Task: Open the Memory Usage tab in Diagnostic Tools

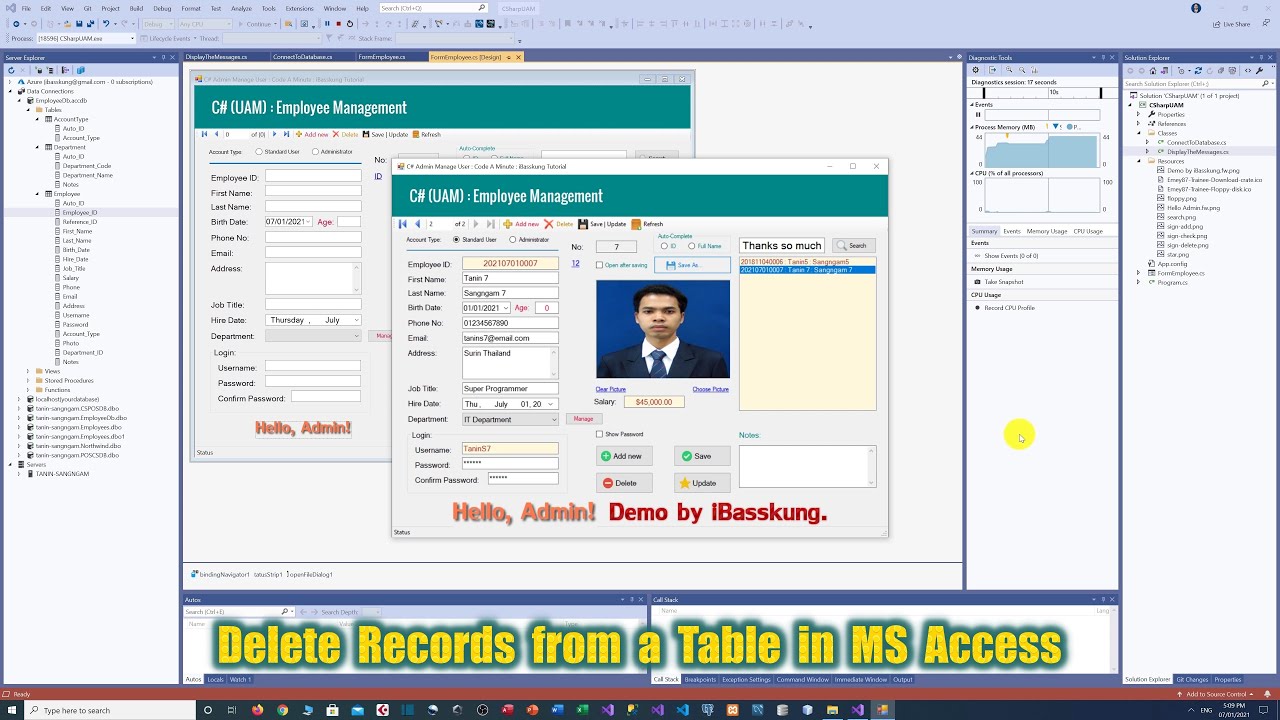Action: [1046, 231]
